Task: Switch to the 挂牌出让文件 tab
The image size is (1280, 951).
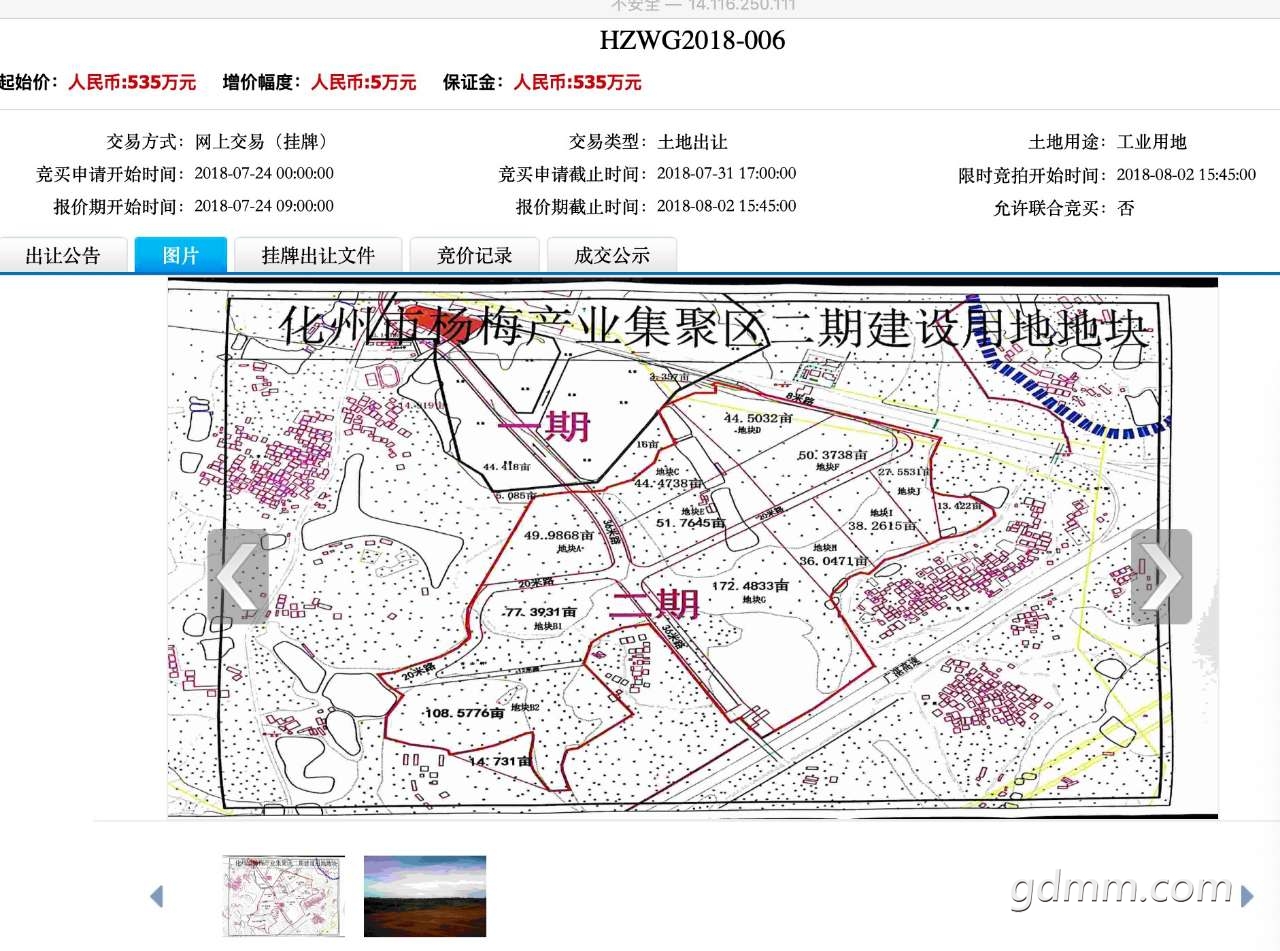Action: [318, 255]
